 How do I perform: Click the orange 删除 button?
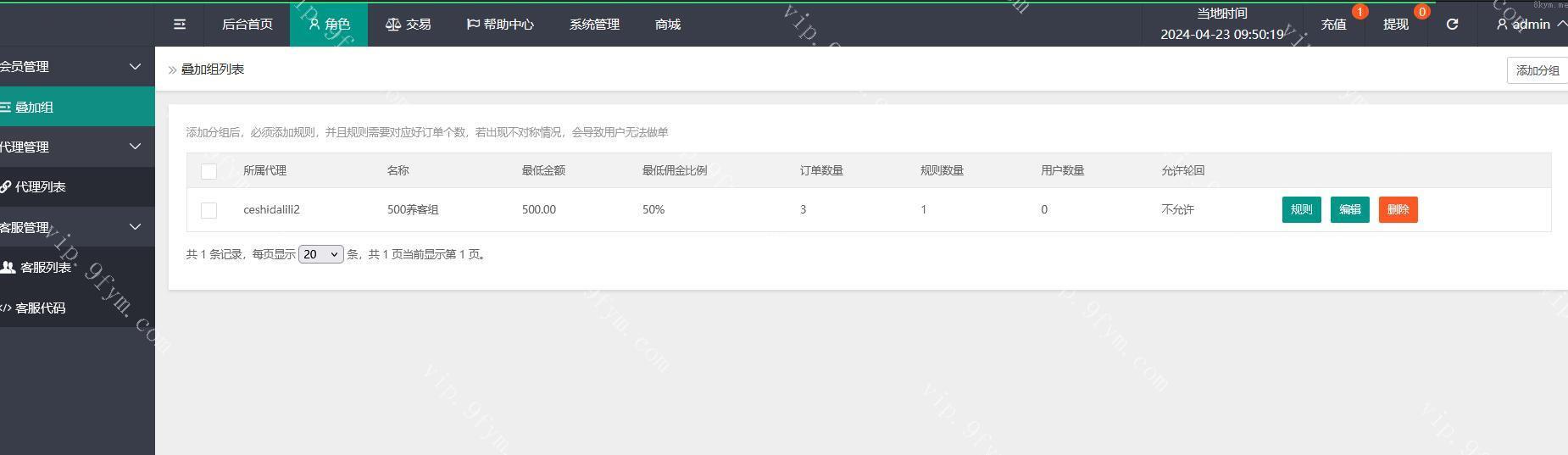point(1398,210)
